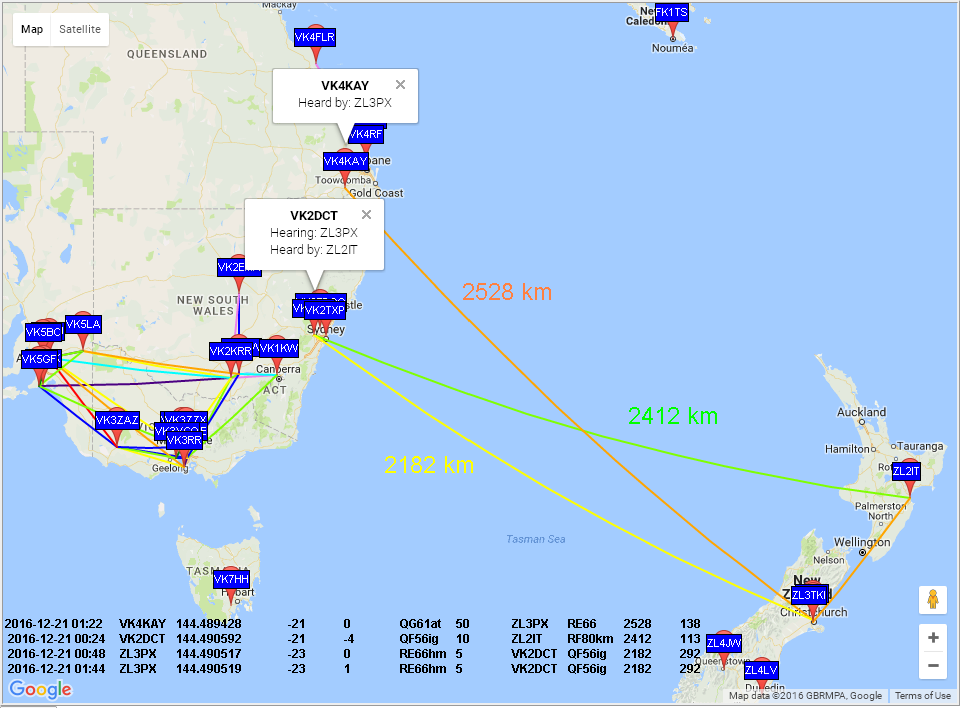Select the FK1TS station marker
The image size is (961, 708).
[x=671, y=13]
